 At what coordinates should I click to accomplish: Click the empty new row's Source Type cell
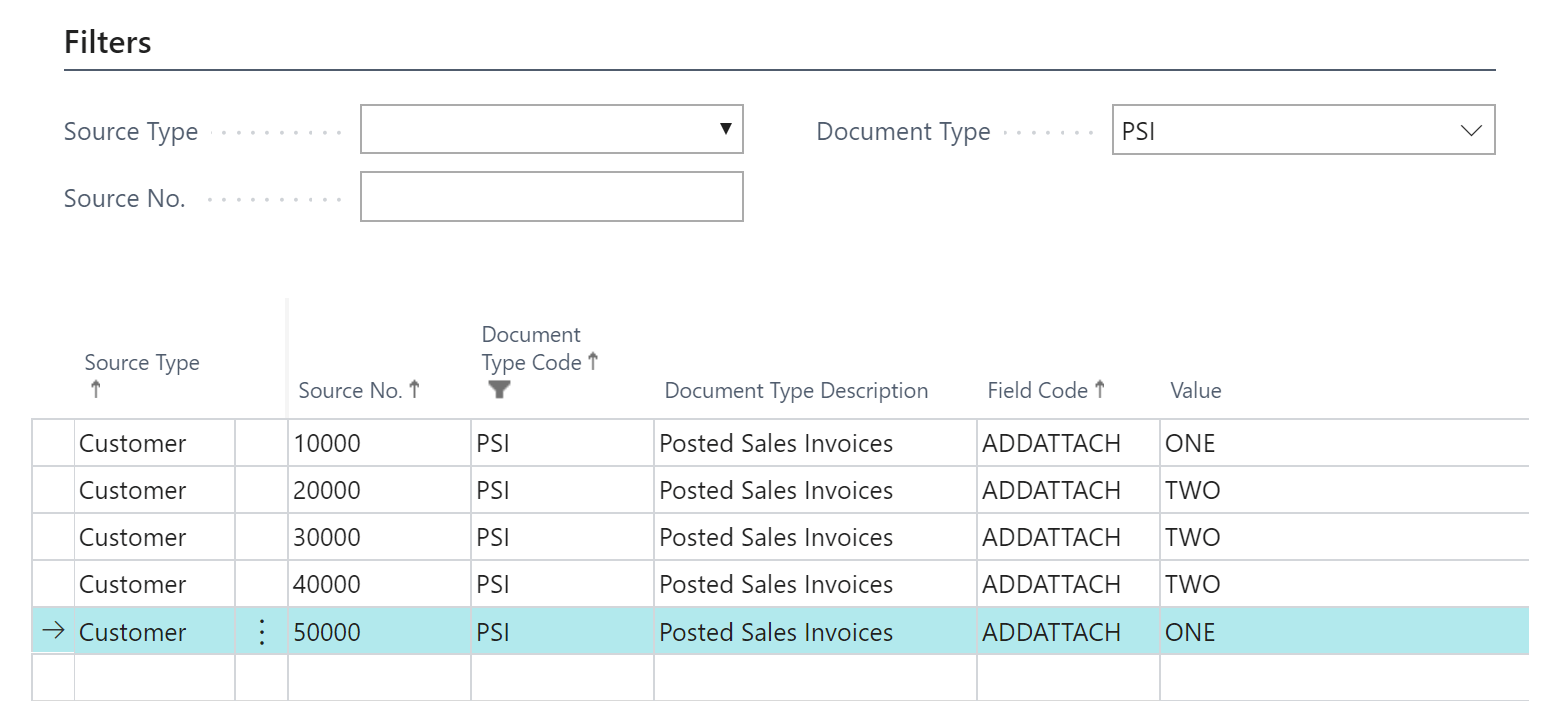(x=155, y=677)
